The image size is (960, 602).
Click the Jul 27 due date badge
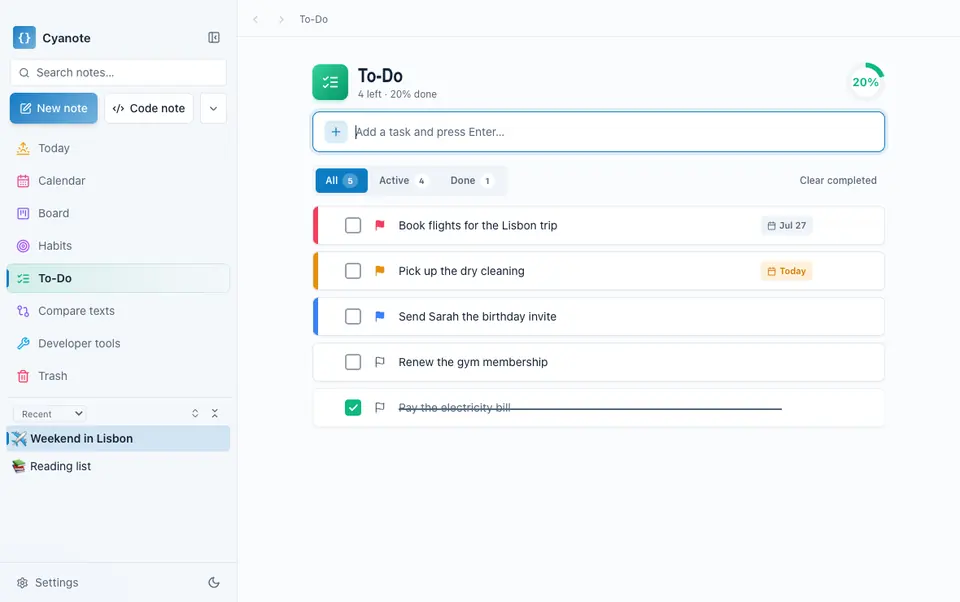click(x=787, y=225)
